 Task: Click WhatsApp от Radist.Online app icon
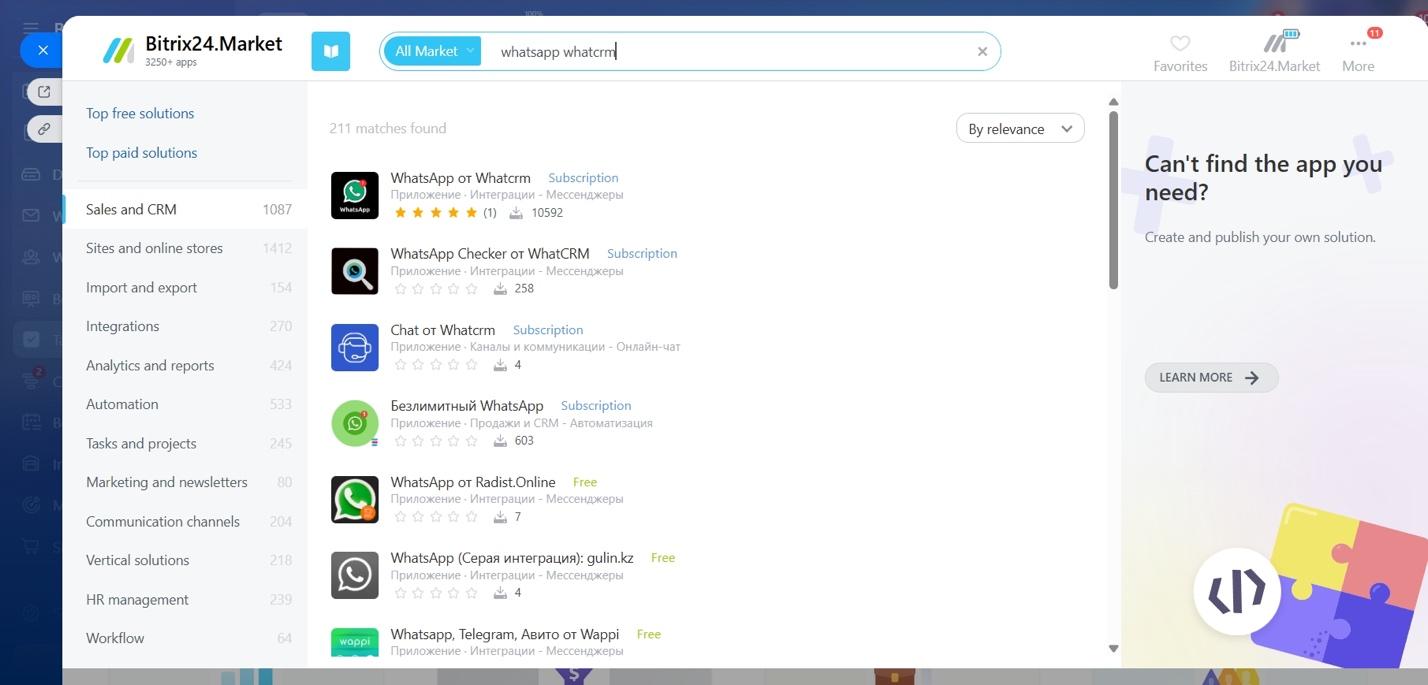point(355,499)
